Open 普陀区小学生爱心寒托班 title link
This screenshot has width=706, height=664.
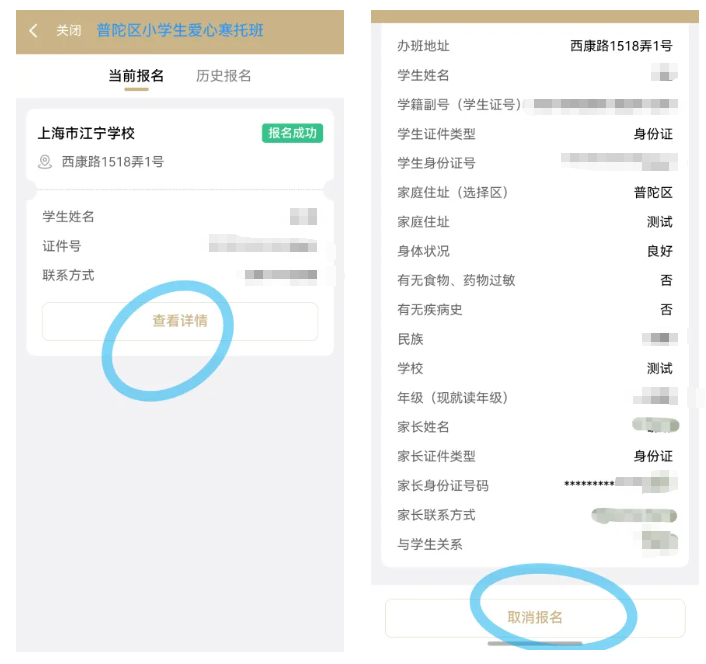[180, 30]
